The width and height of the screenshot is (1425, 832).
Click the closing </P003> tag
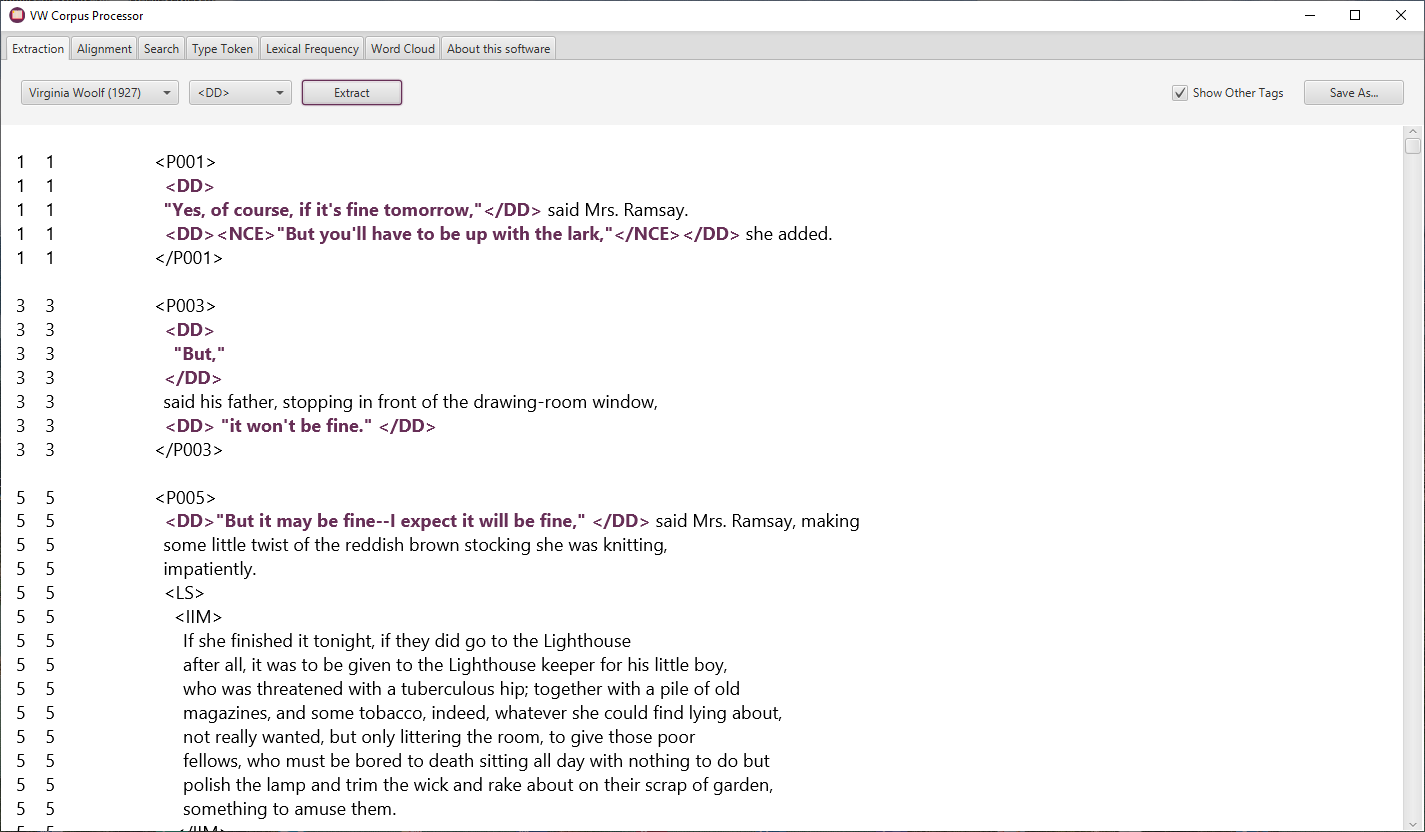189,450
